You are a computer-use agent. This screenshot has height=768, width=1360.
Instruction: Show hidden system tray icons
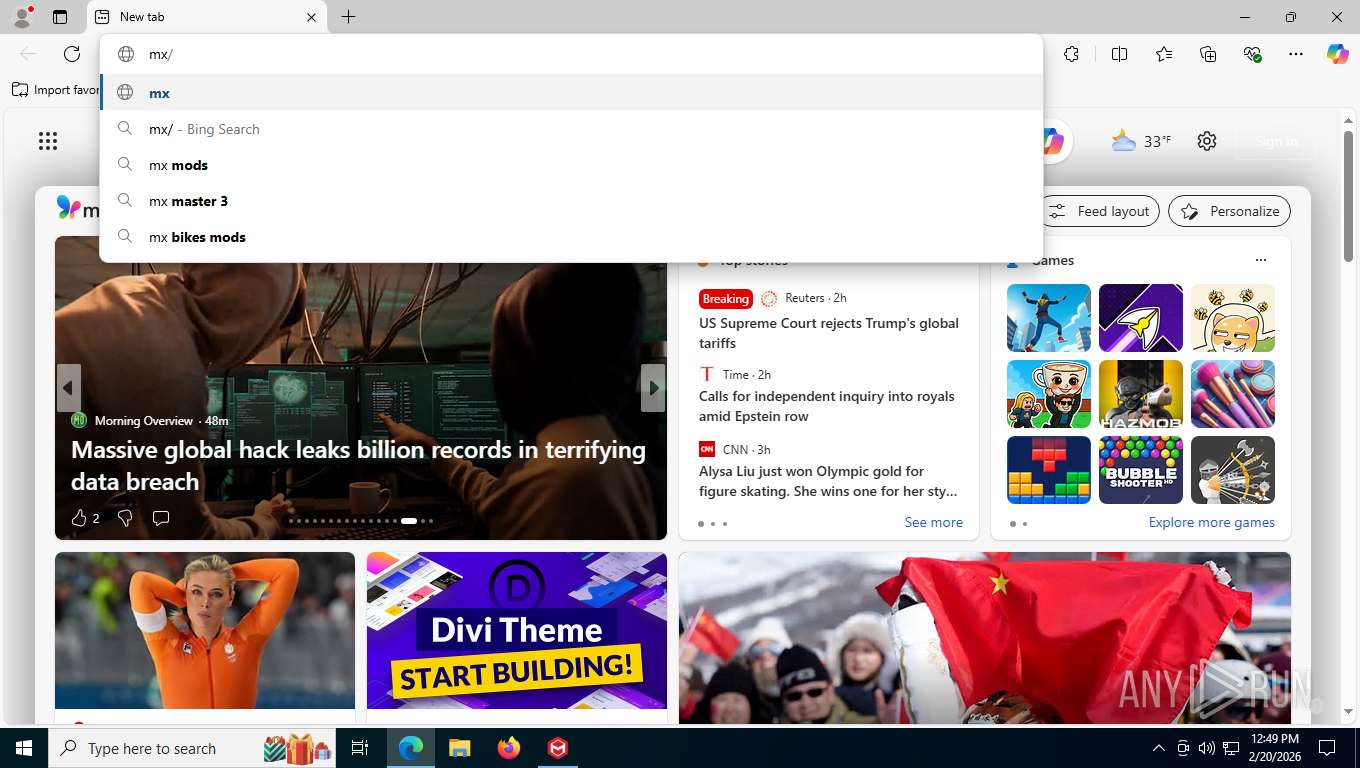(x=1159, y=748)
